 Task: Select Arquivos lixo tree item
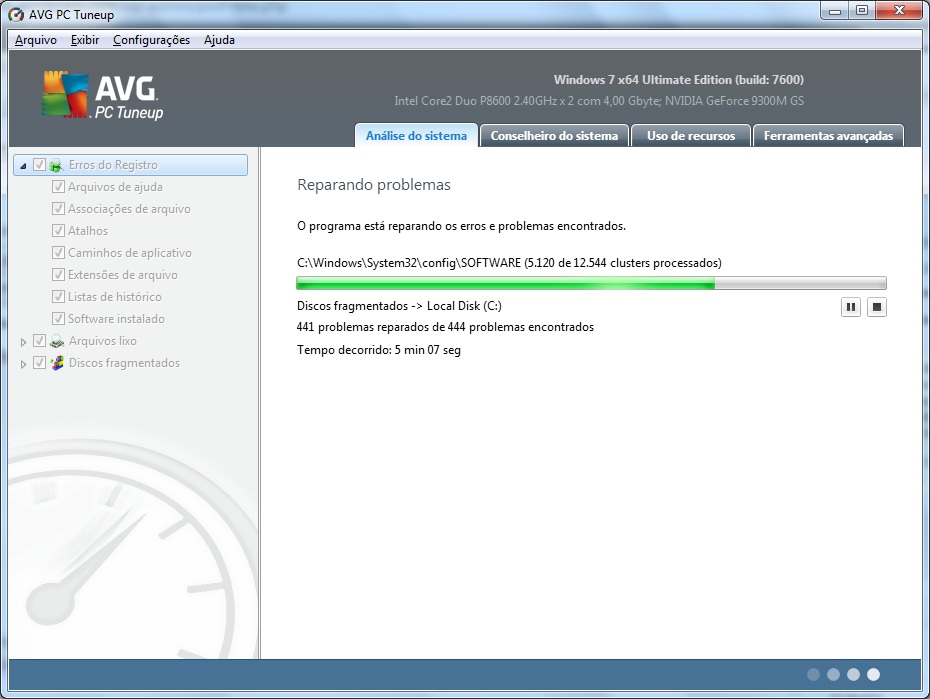point(103,341)
